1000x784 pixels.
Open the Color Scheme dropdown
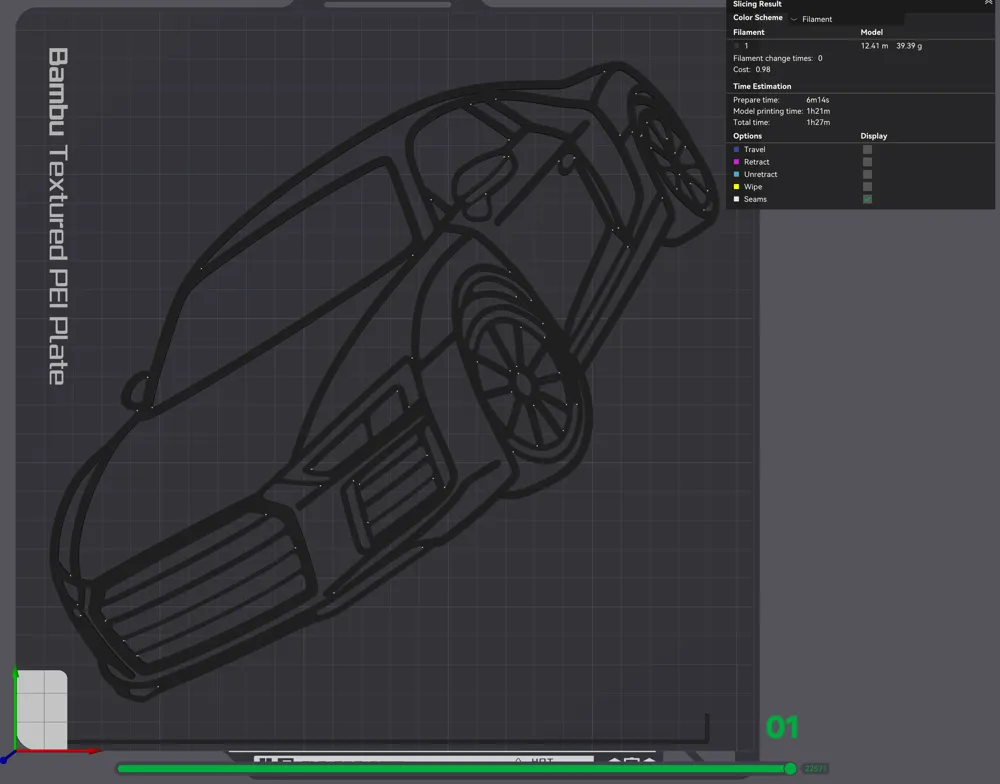coord(847,19)
